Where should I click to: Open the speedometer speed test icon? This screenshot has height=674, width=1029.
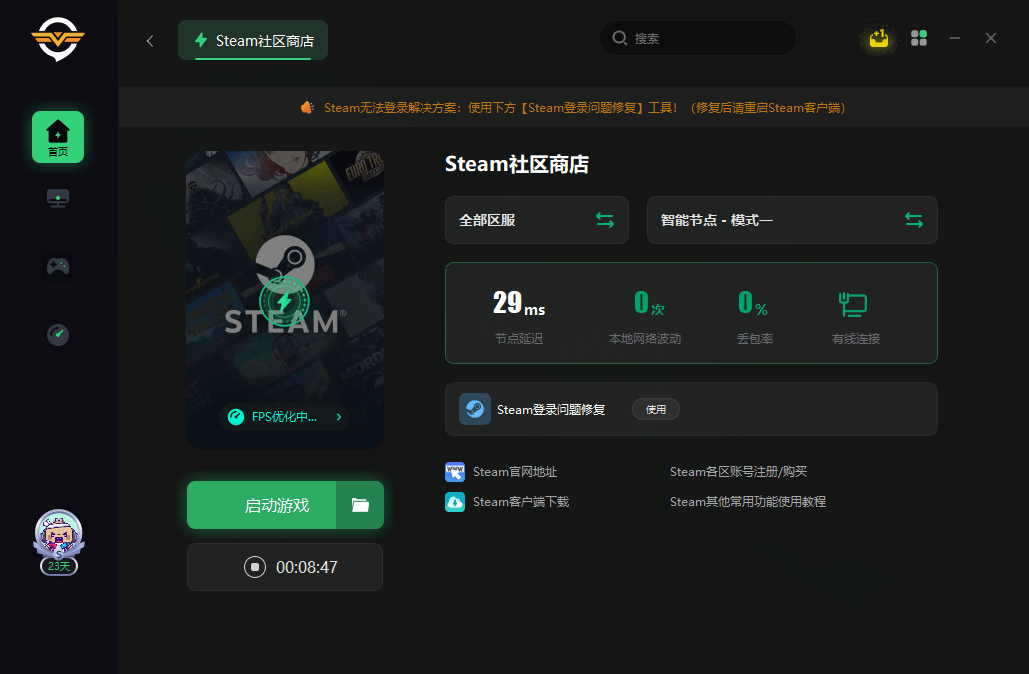pyautogui.click(x=58, y=334)
